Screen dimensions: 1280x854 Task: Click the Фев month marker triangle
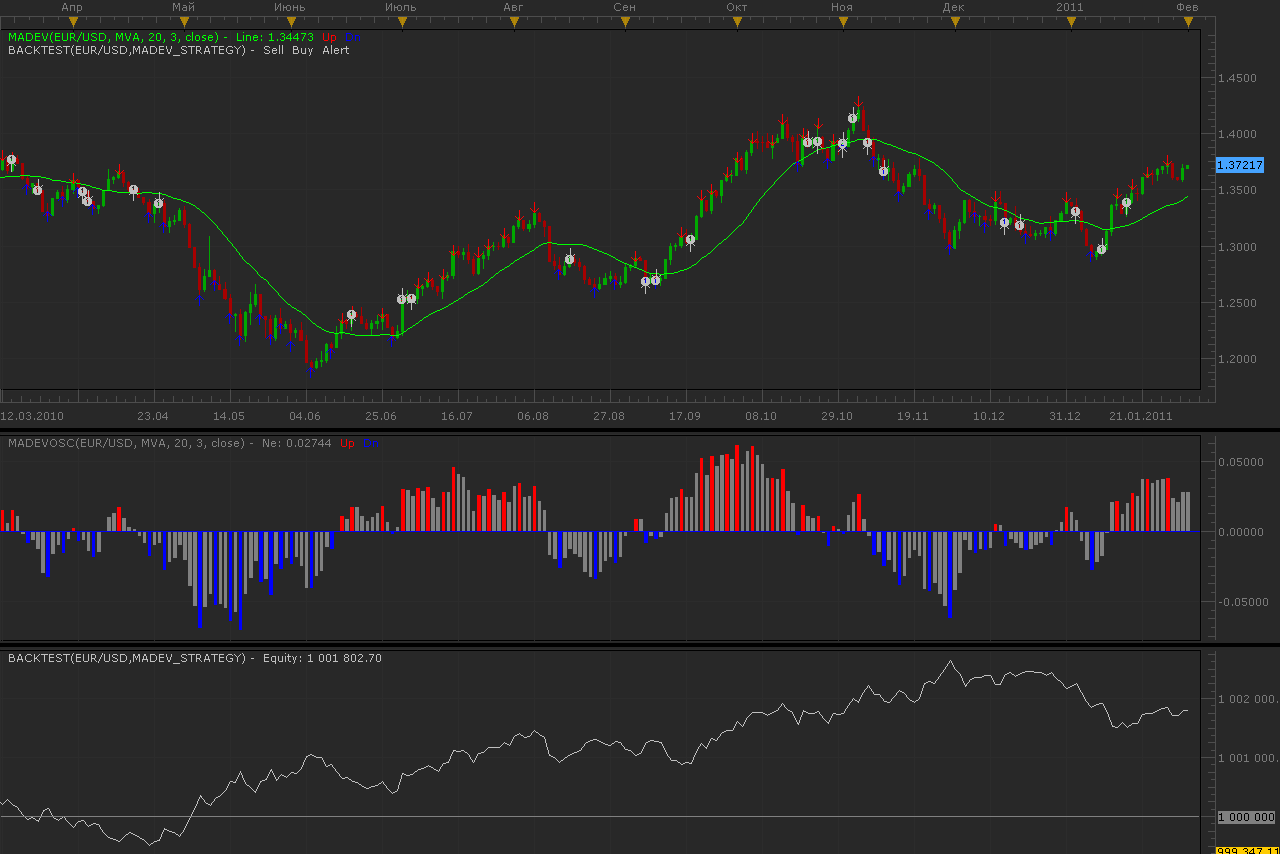click(1188, 23)
